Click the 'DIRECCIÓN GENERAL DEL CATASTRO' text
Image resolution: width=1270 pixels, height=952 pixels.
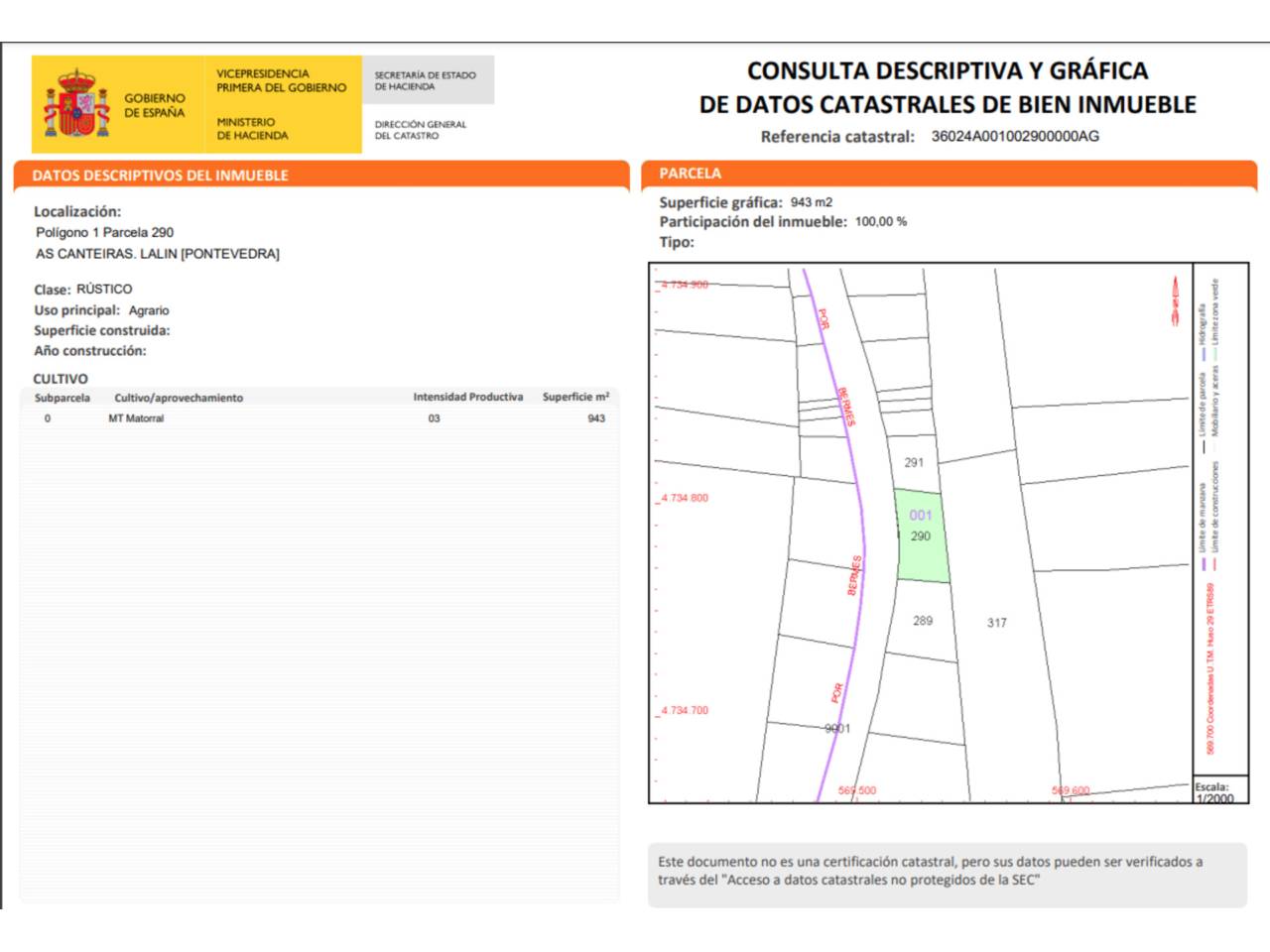(420, 130)
